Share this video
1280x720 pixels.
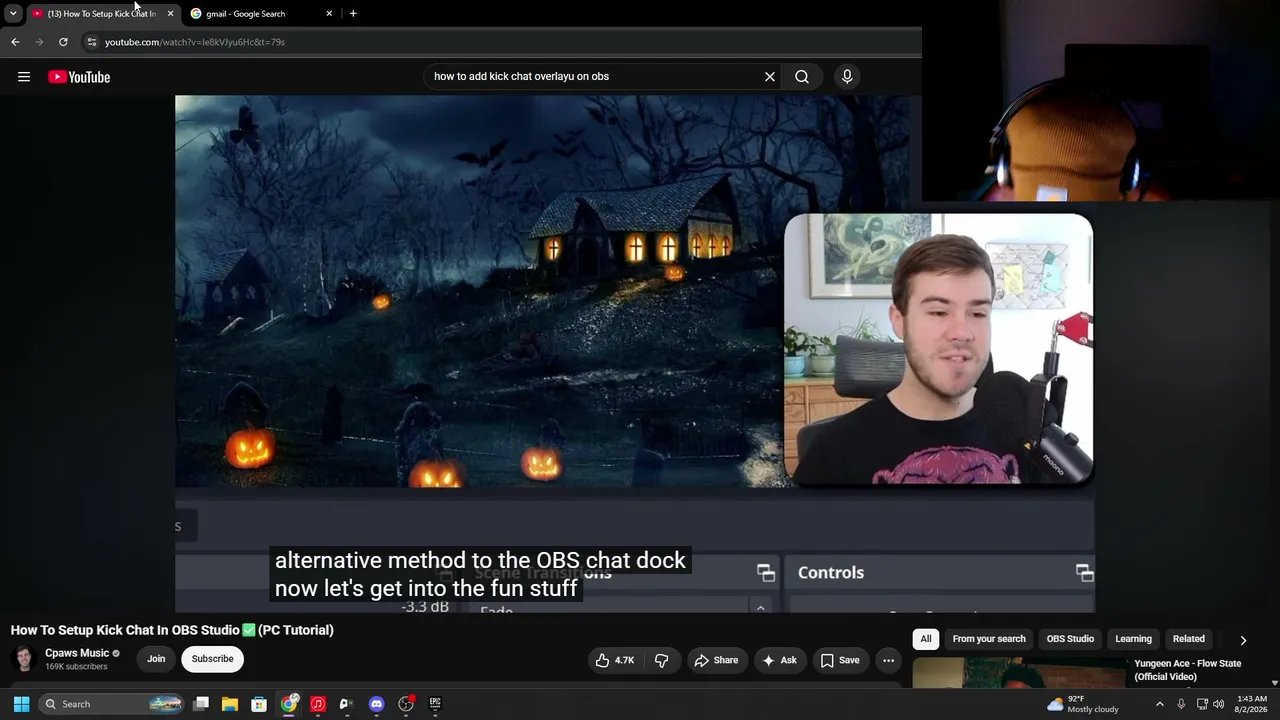click(x=716, y=660)
